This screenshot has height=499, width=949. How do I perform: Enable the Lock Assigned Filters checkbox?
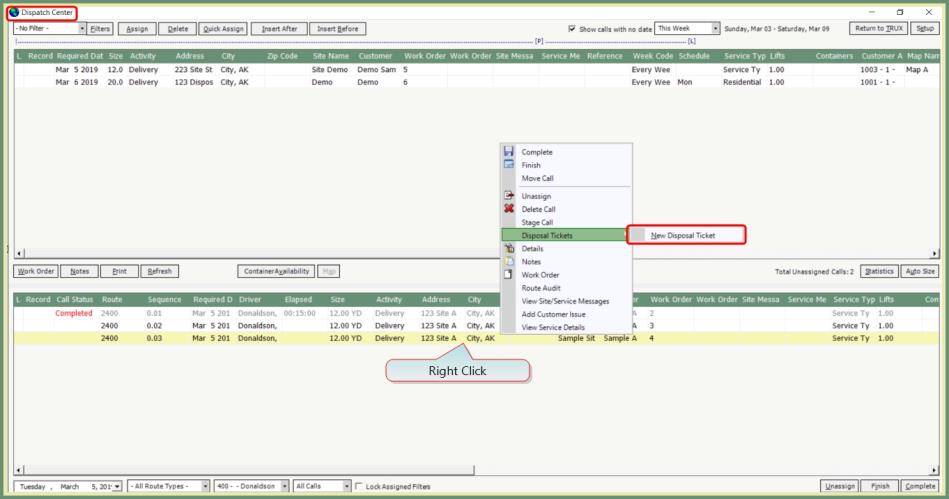pyautogui.click(x=360, y=486)
